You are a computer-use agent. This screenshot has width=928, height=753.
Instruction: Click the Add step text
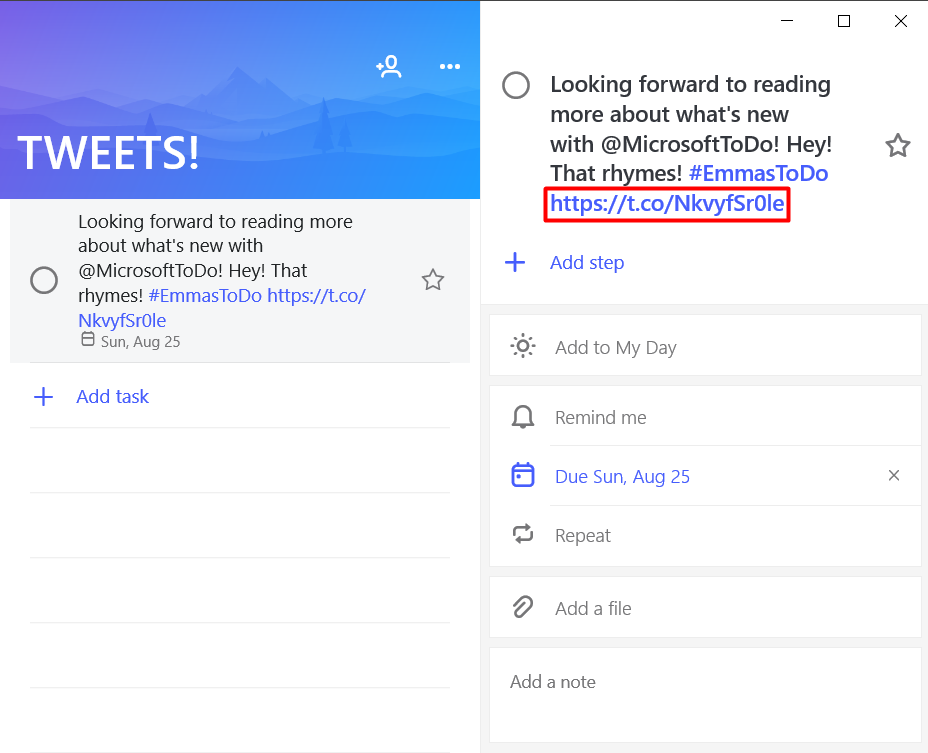point(587,263)
